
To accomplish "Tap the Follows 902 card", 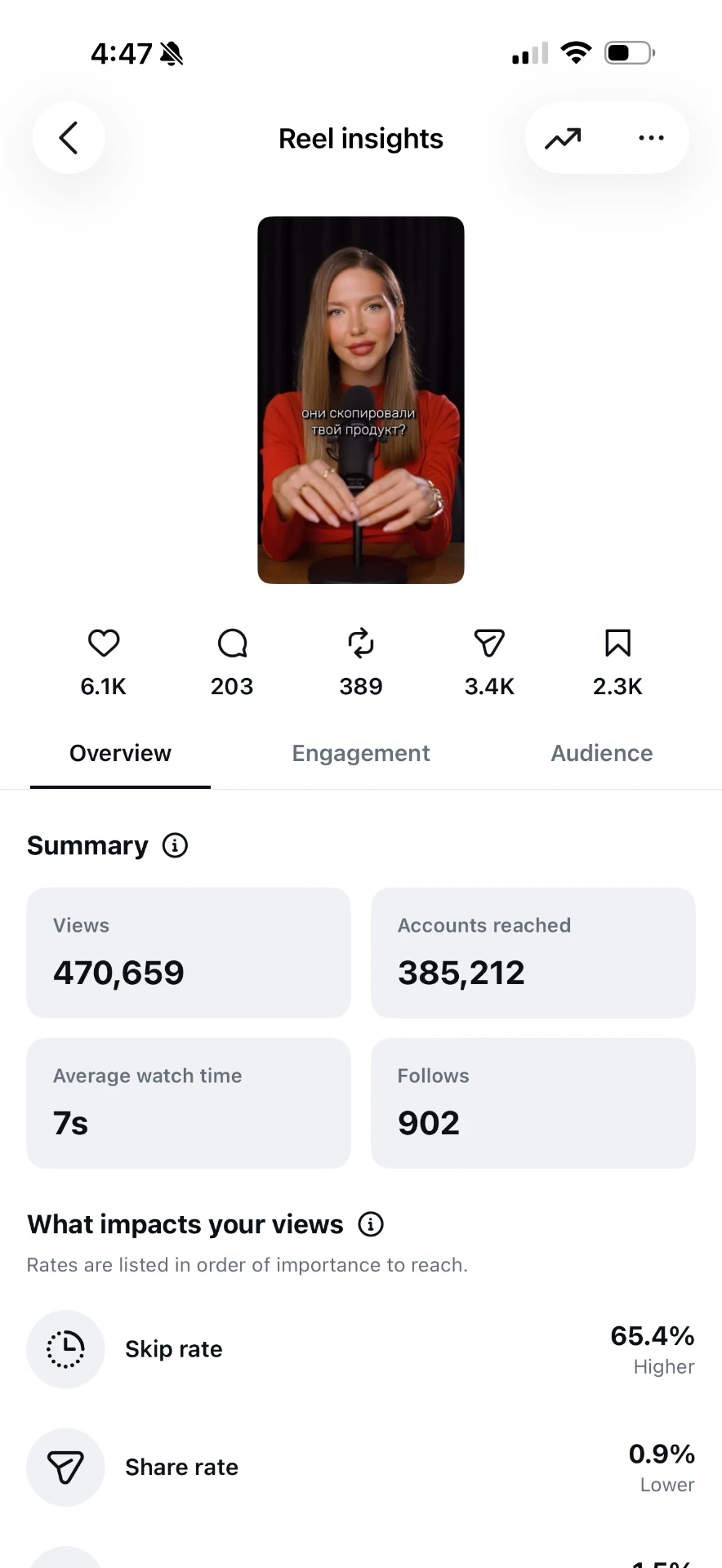I will click(x=533, y=1103).
